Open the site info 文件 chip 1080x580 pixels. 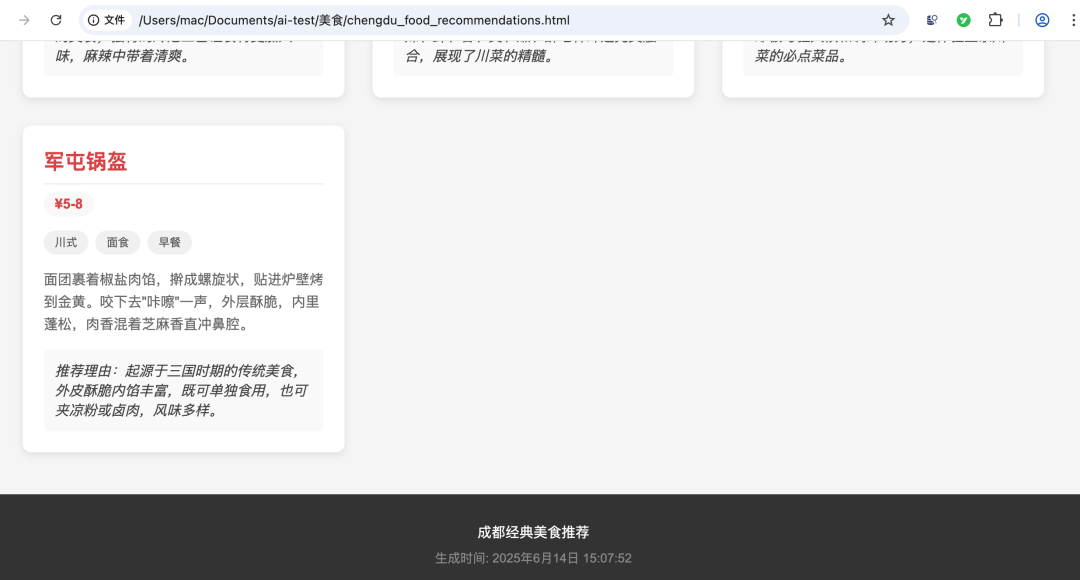coord(107,20)
